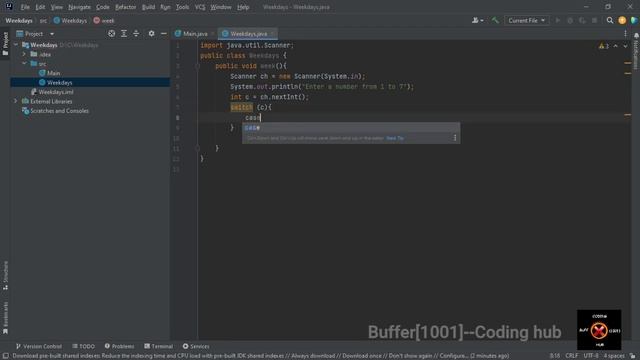Click the indexes download notification message
640x360 pixels.
click(x=261, y=356)
